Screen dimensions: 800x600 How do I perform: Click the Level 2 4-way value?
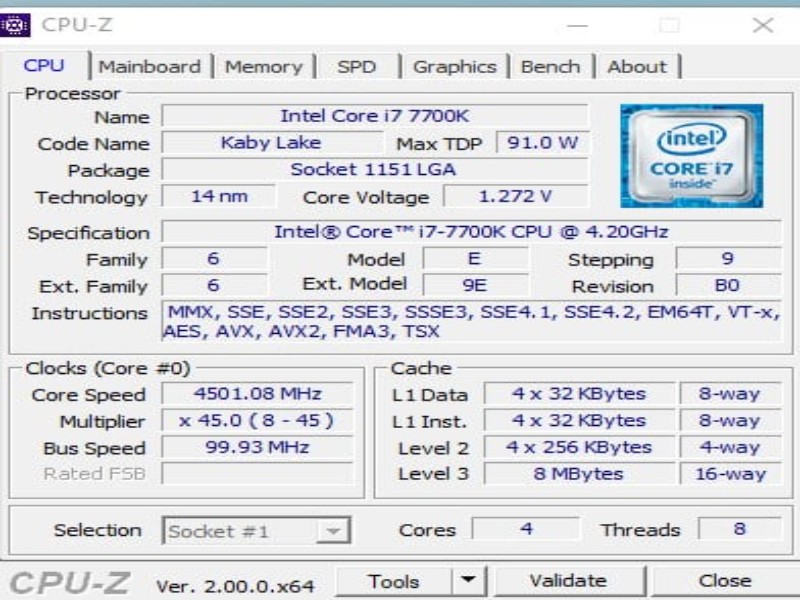pyautogui.click(x=731, y=447)
